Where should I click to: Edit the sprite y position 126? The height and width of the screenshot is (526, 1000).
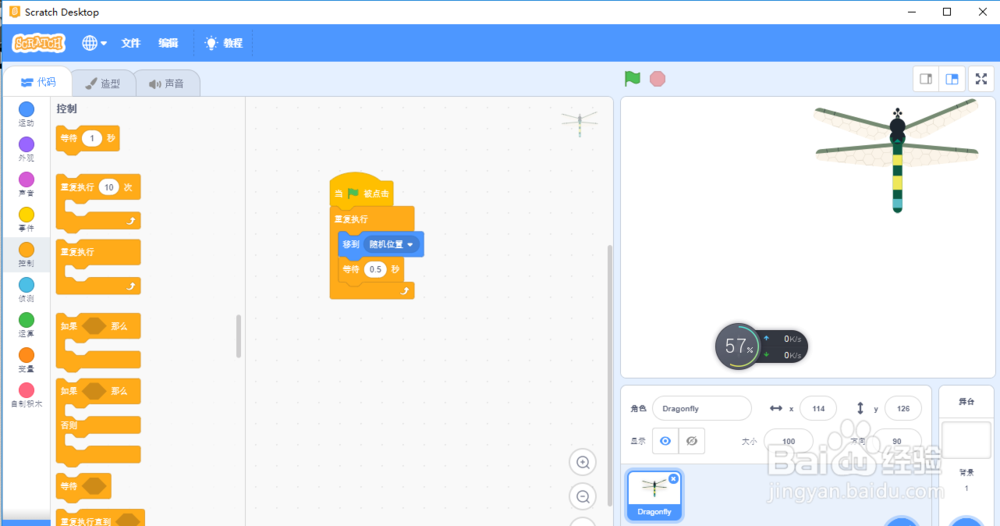903,409
